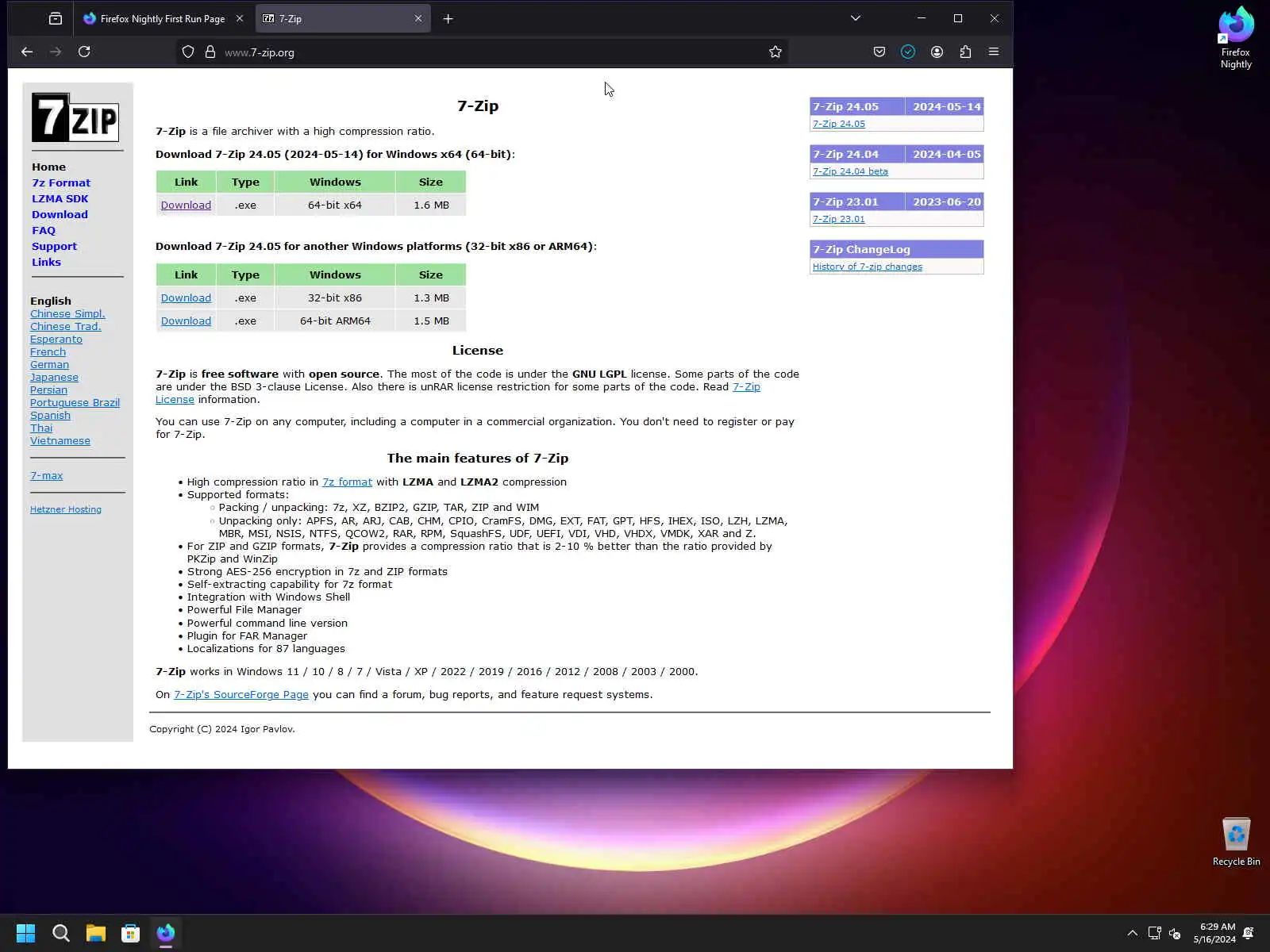Viewport: 1270px width, 952px height.
Task: View site security padlock information
Action: click(210, 52)
